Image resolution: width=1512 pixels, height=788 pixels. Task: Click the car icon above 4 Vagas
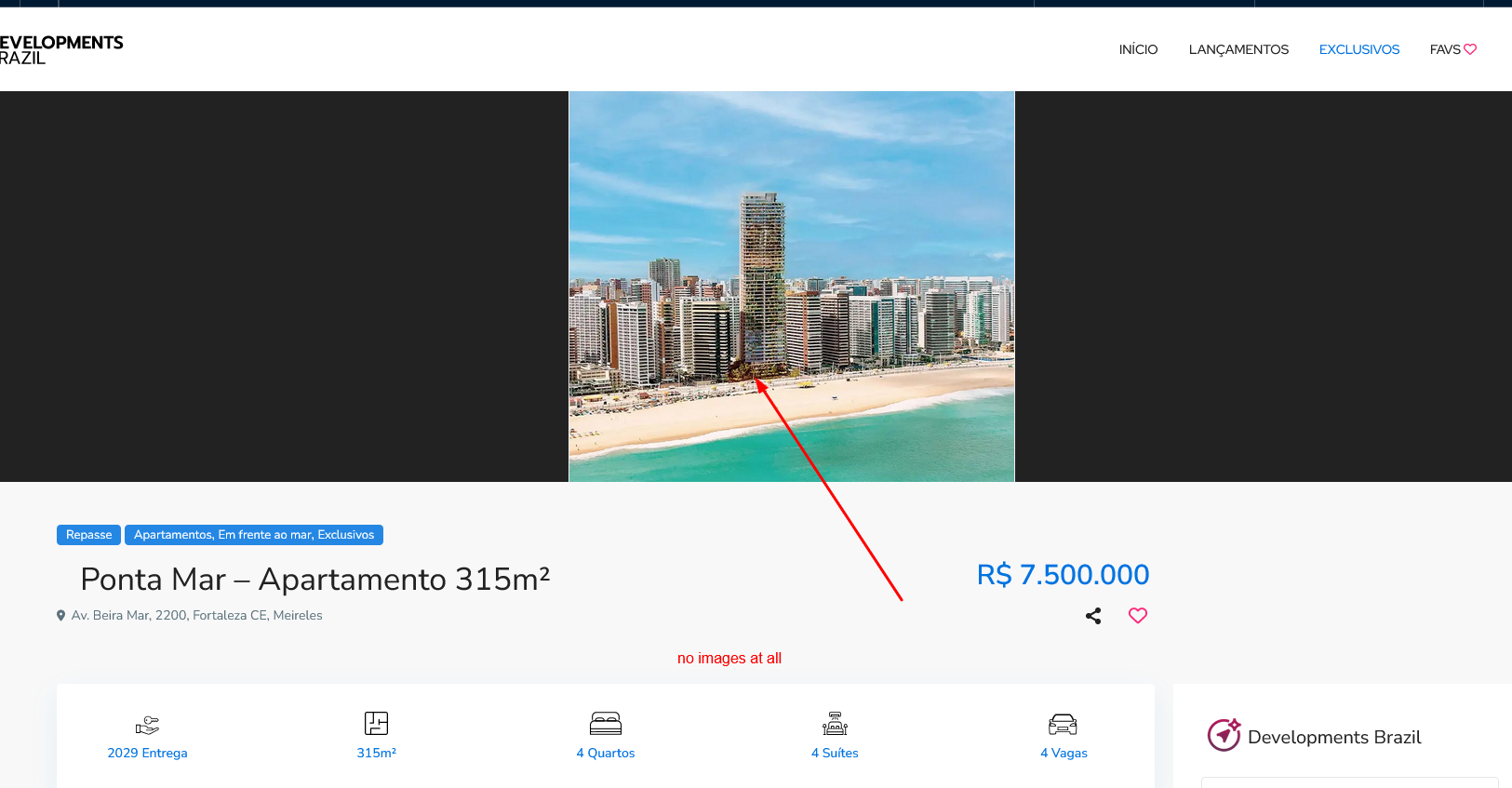click(x=1063, y=725)
